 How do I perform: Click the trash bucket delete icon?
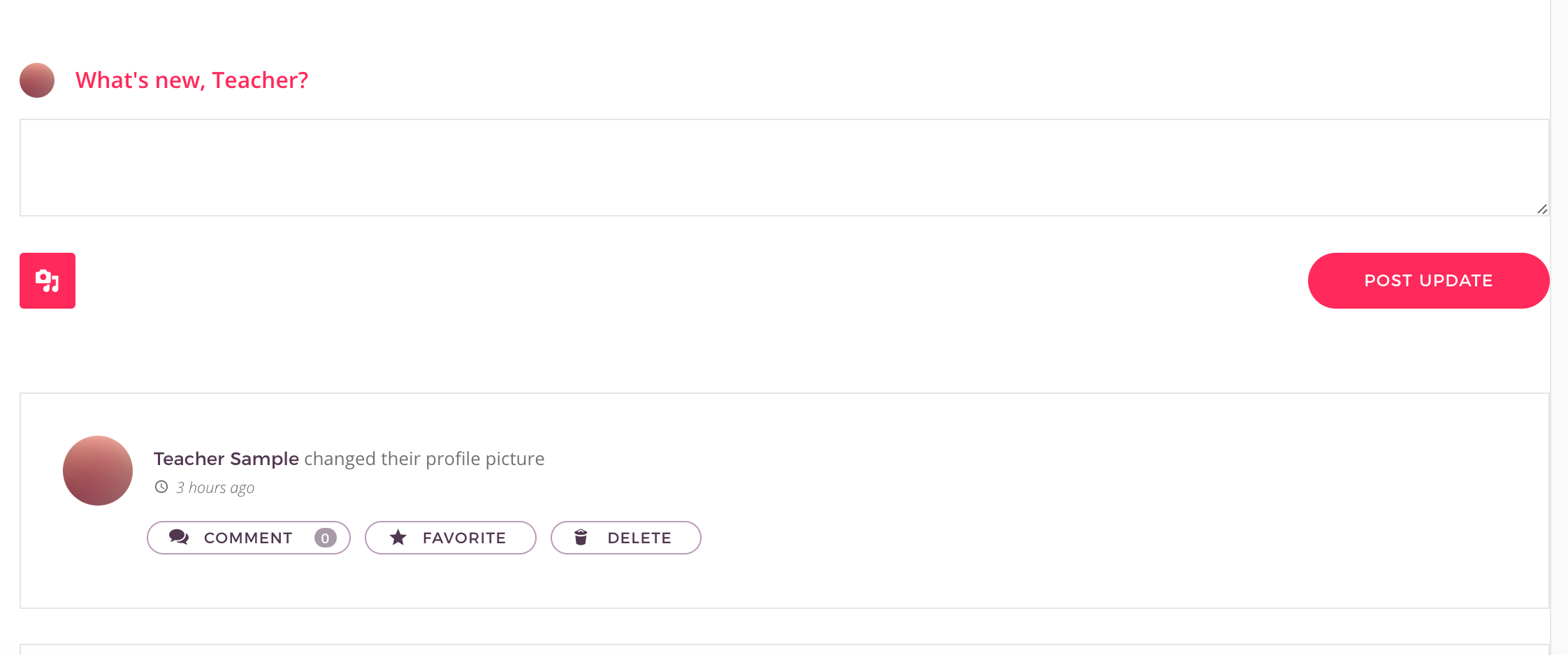[581, 537]
